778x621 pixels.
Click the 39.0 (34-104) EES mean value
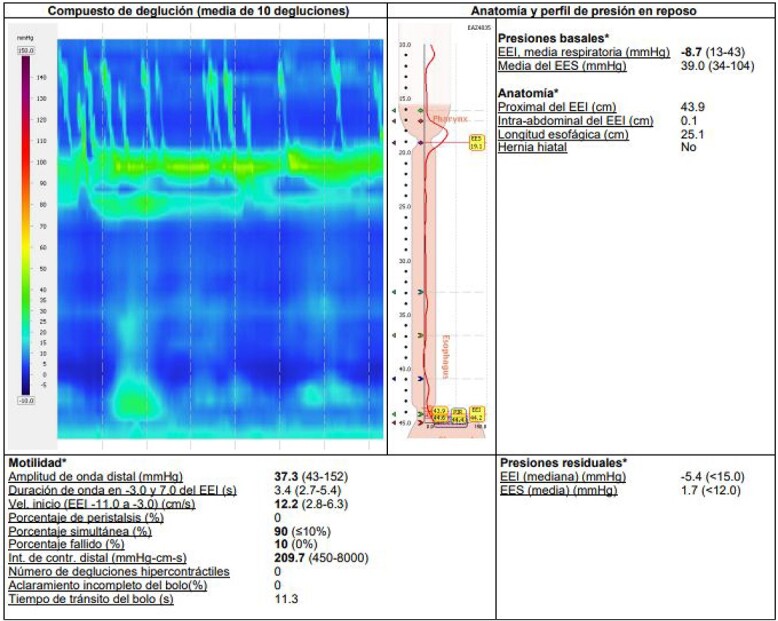(717, 66)
